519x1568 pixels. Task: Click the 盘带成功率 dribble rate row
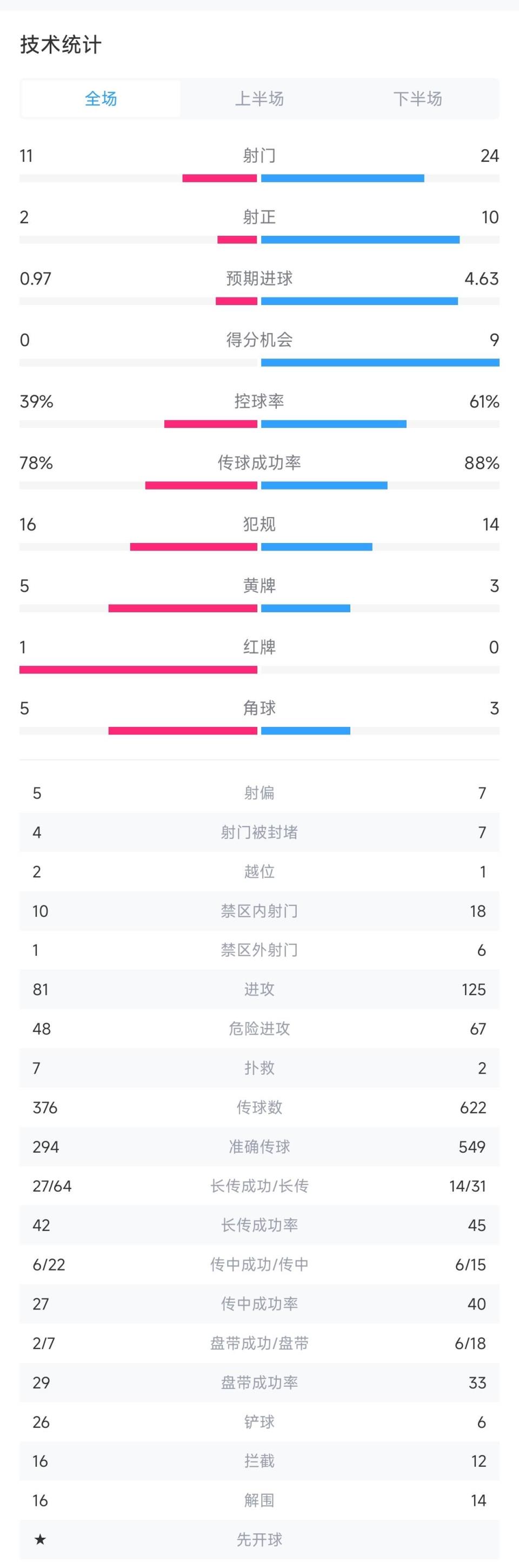point(259,1382)
